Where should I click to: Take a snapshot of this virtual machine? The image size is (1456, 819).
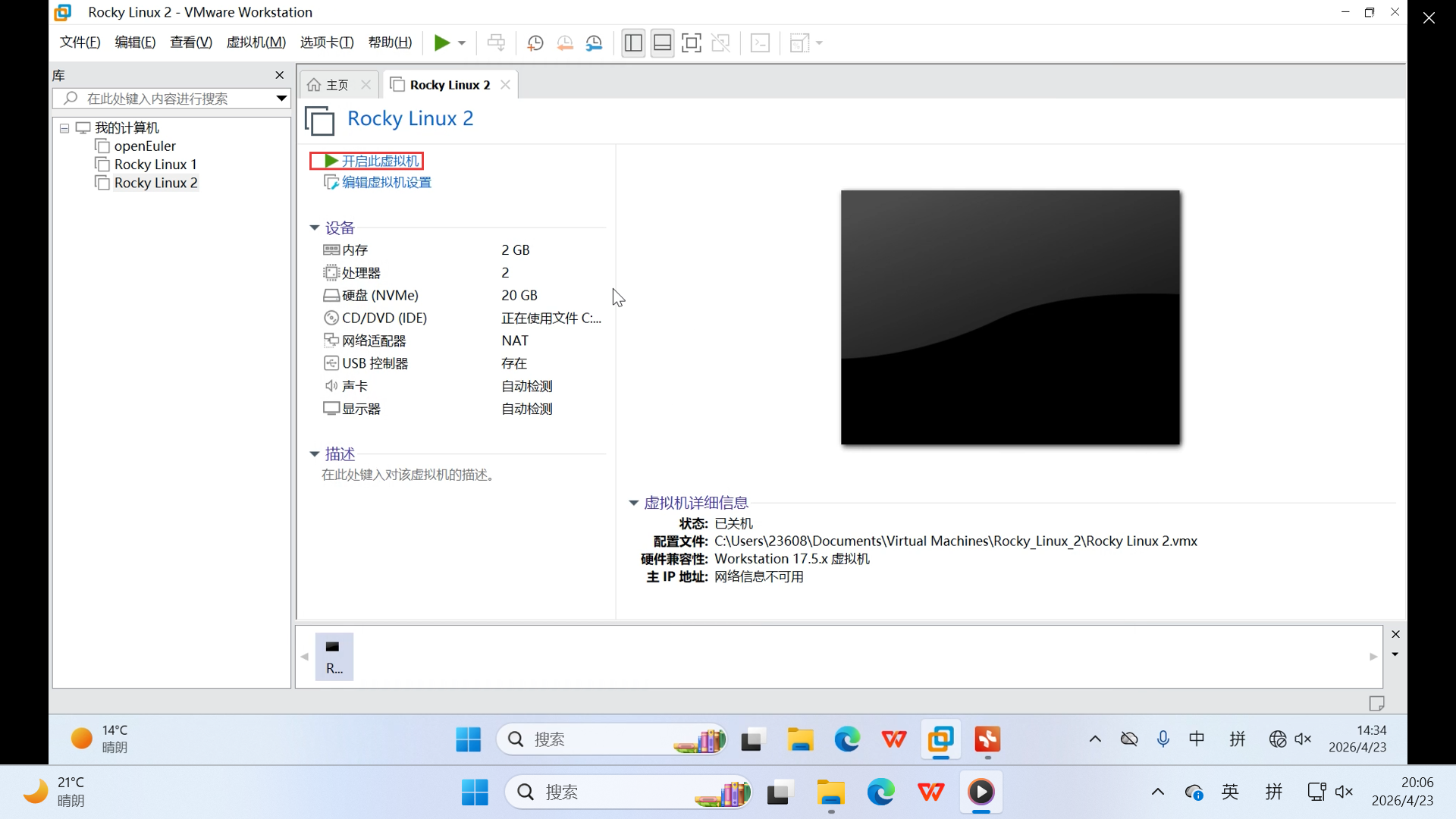pyautogui.click(x=535, y=43)
